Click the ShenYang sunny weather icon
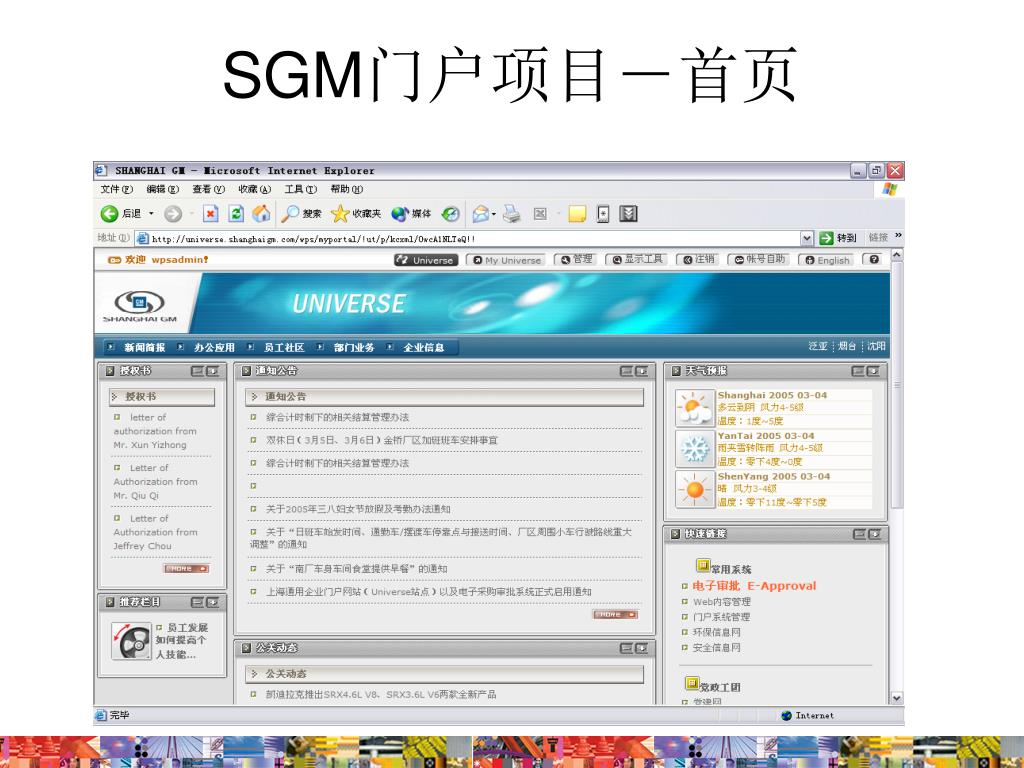This screenshot has height=768, width=1024. point(694,489)
